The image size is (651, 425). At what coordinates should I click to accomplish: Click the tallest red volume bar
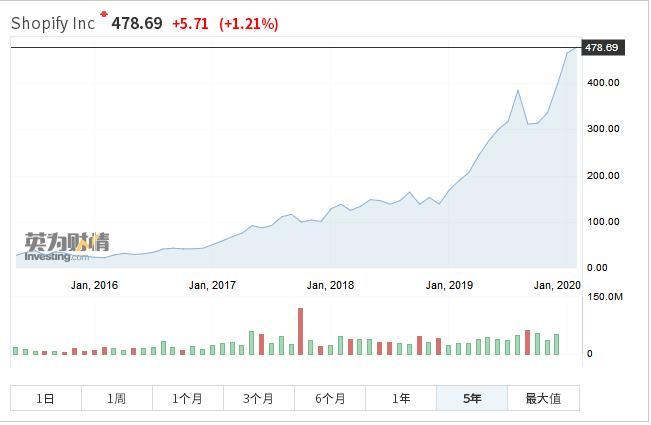(x=300, y=331)
